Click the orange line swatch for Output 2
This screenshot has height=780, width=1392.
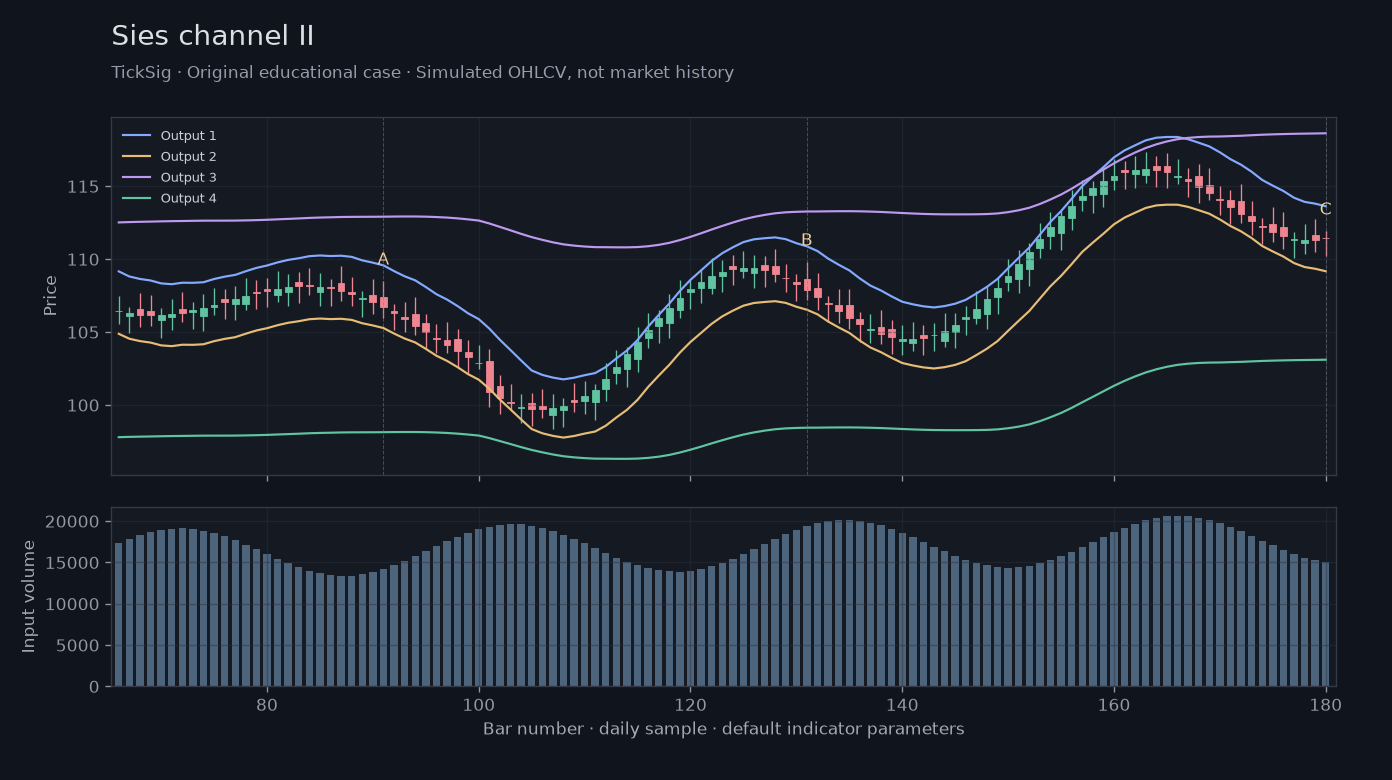136,157
